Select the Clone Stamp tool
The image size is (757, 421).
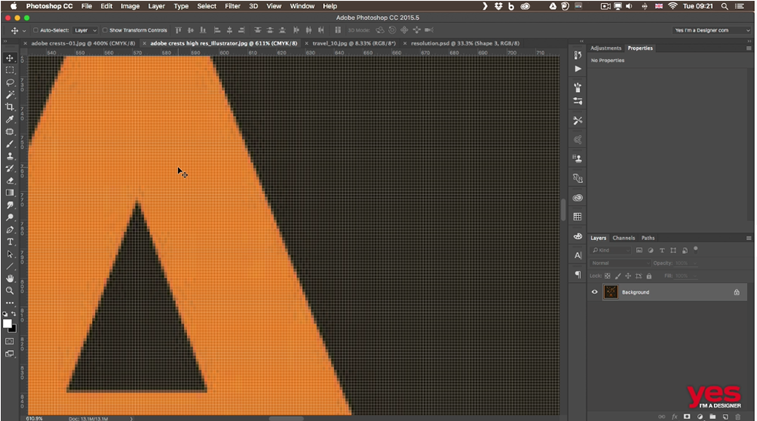click(x=10, y=156)
